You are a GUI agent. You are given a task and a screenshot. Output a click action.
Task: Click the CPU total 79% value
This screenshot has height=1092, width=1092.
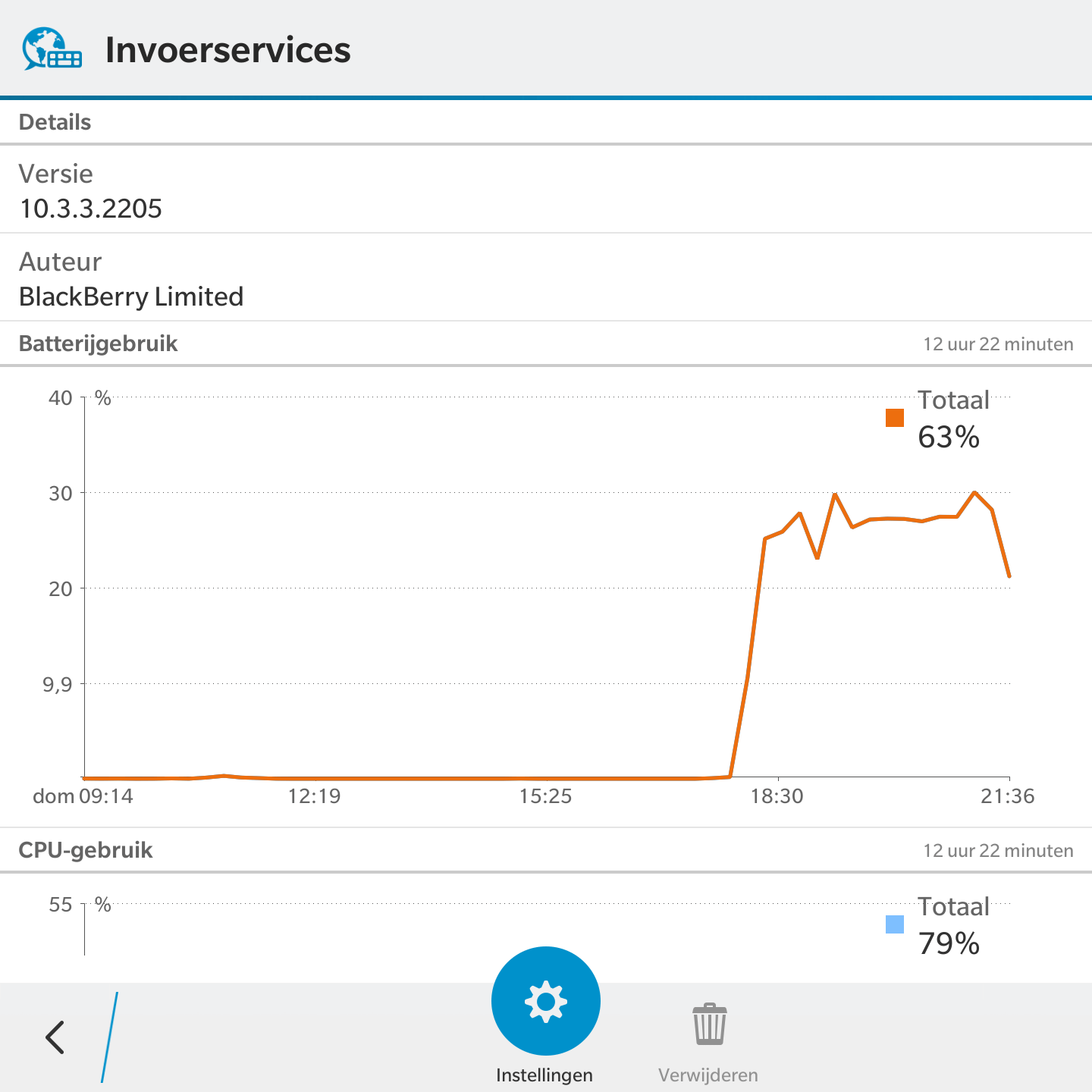pos(949,944)
